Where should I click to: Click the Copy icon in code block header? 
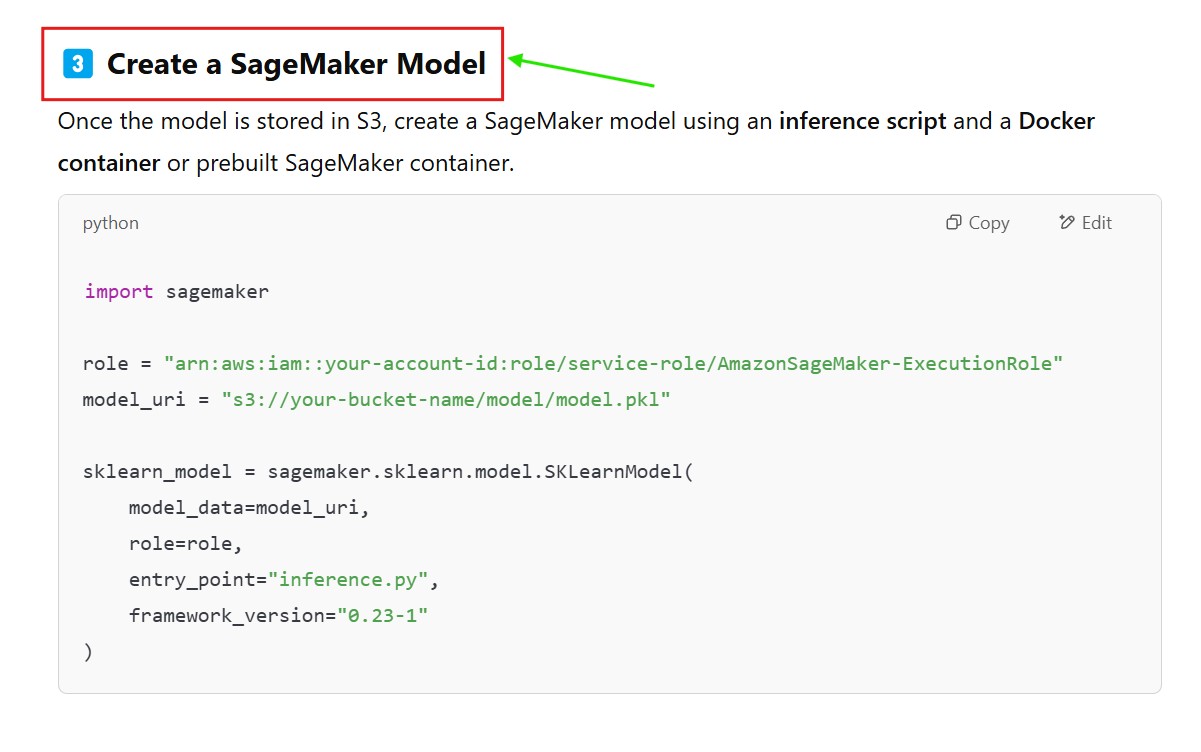click(954, 223)
